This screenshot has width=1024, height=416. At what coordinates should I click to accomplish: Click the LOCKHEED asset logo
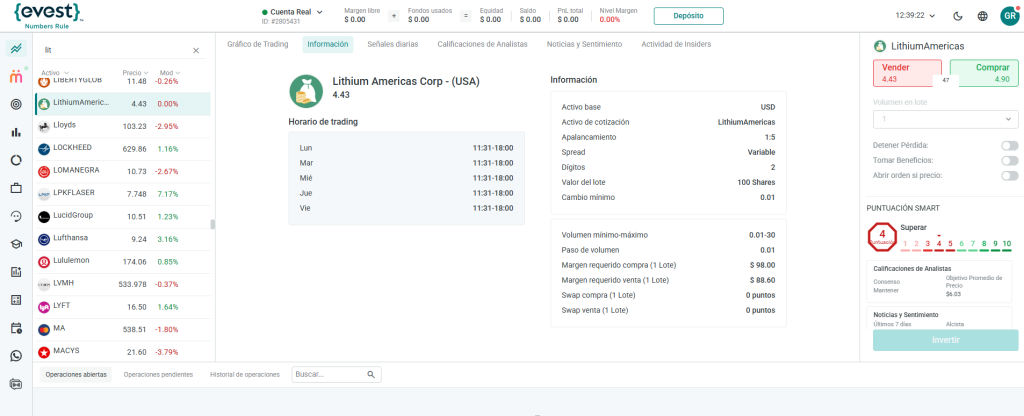click(x=44, y=149)
